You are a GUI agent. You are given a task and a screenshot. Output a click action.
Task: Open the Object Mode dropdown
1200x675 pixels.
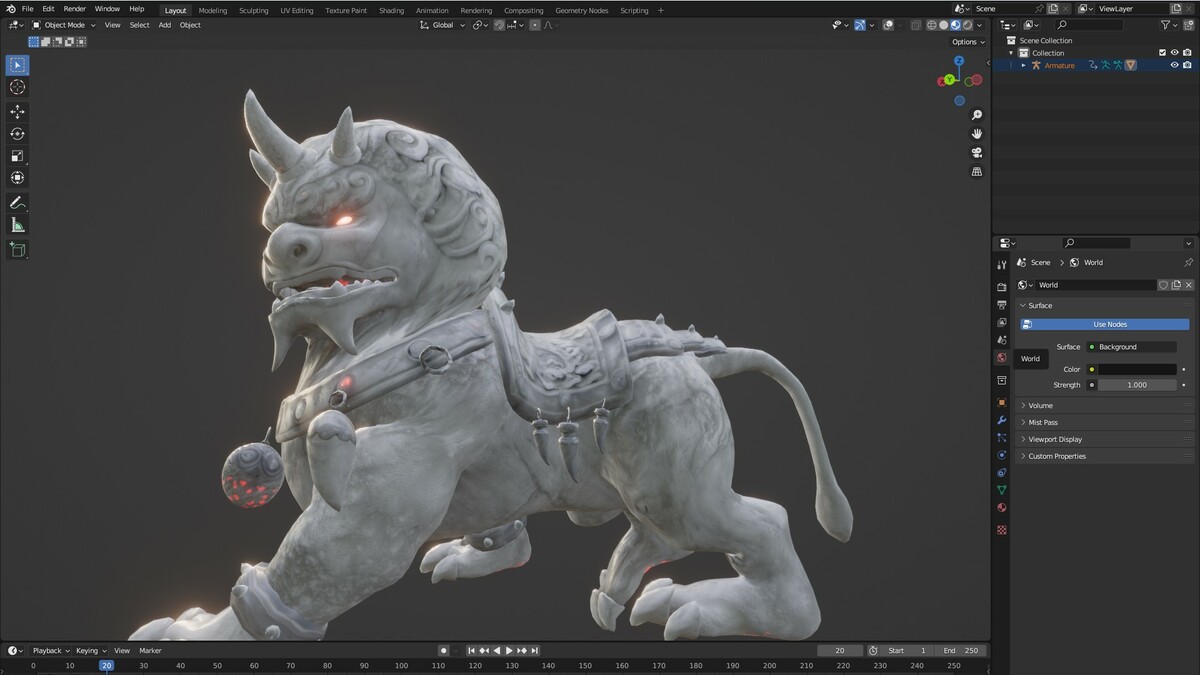pos(64,25)
